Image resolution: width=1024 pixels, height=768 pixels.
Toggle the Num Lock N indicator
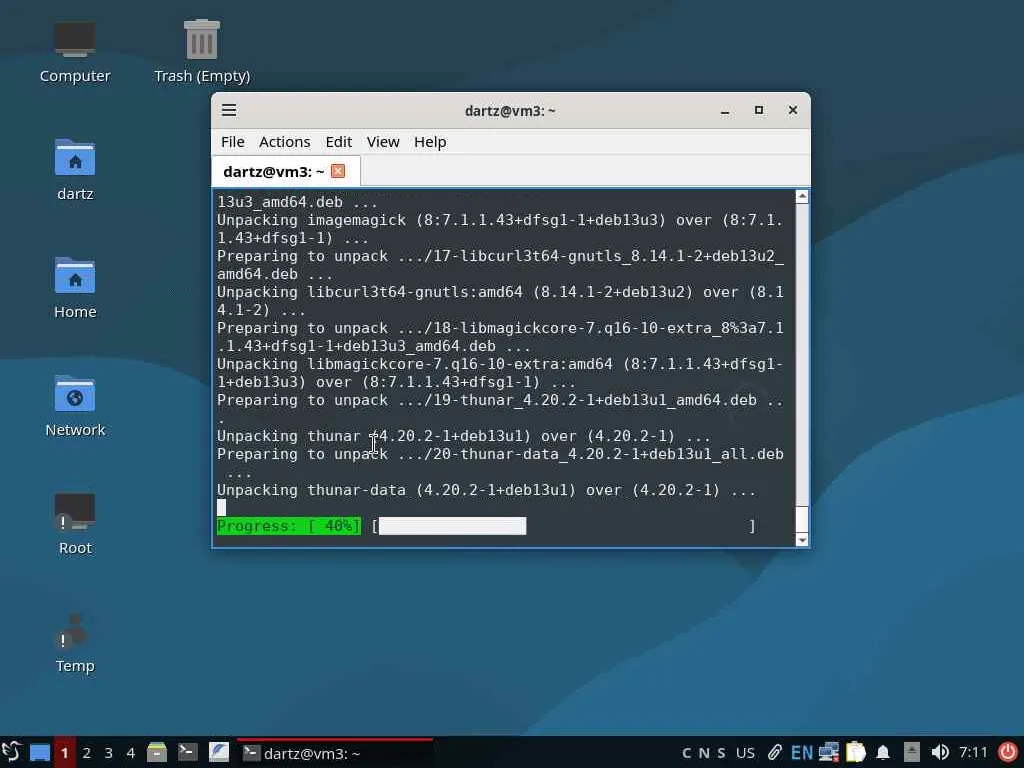point(704,753)
